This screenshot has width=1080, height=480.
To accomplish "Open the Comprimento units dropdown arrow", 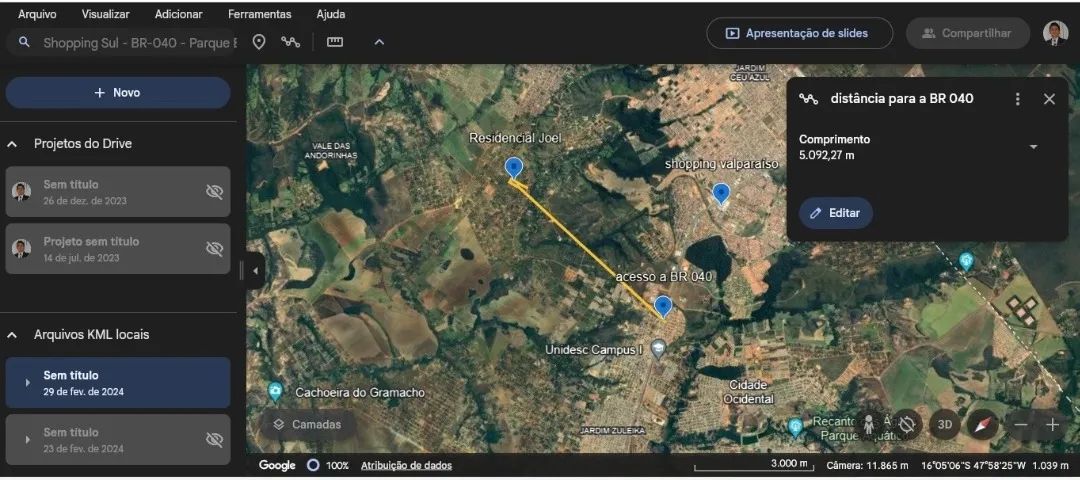I will (x=1033, y=147).
